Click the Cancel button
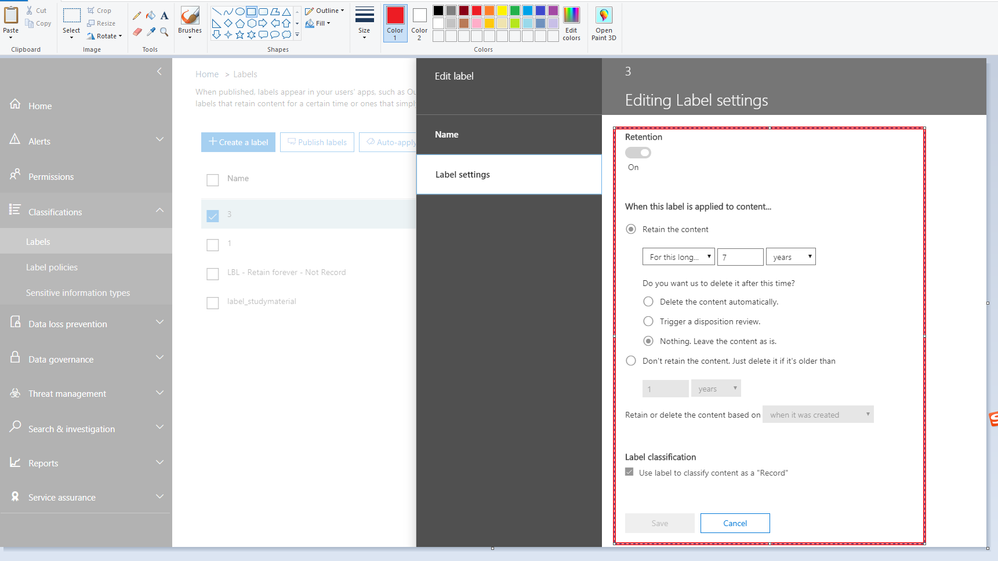Image resolution: width=998 pixels, height=561 pixels. pyautogui.click(x=734, y=523)
